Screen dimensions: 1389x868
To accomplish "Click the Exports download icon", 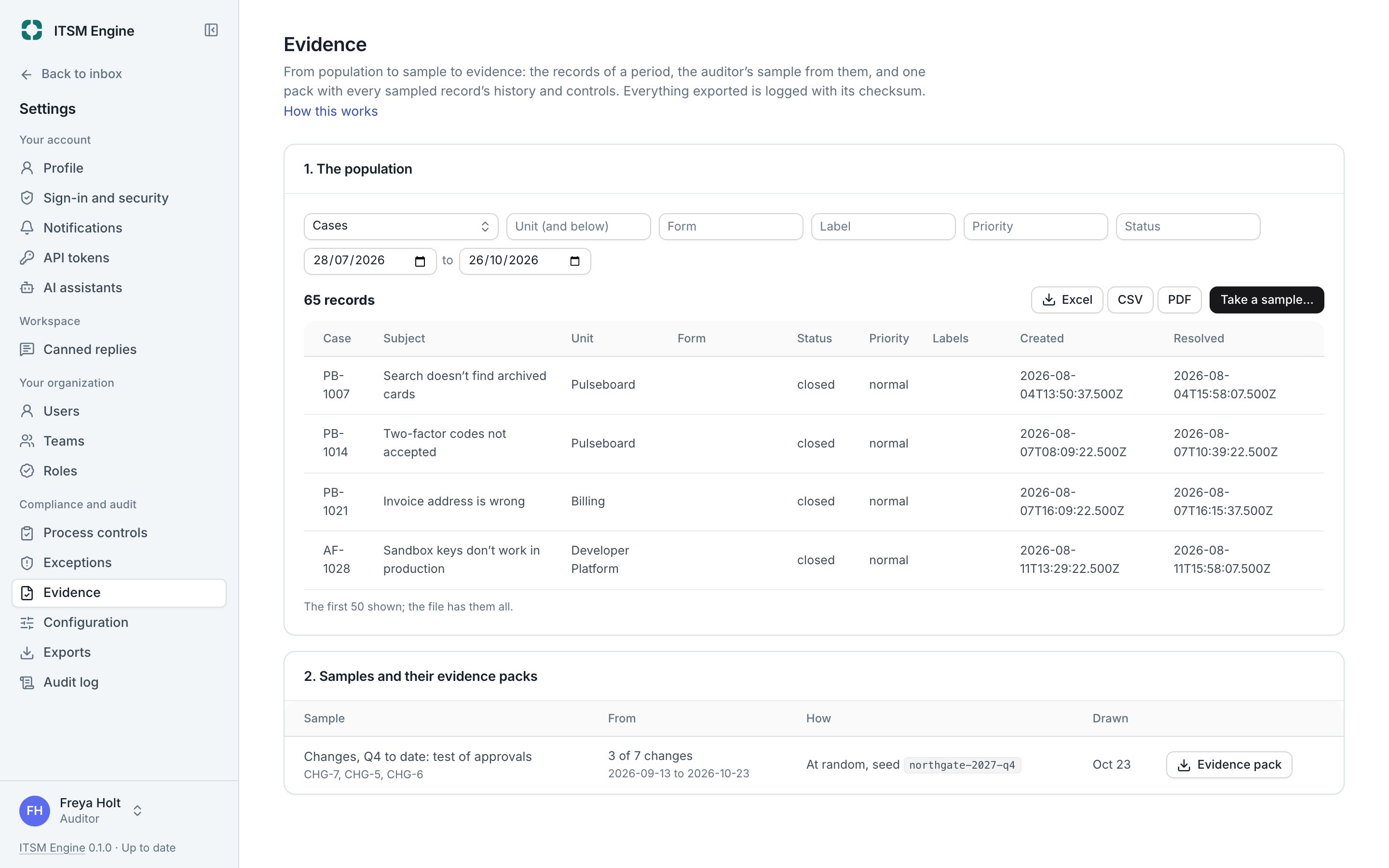I will tap(27, 652).
